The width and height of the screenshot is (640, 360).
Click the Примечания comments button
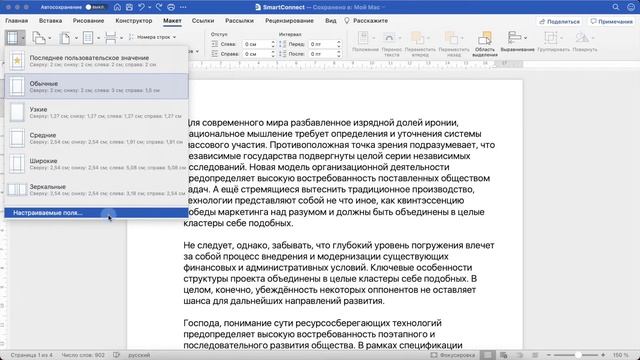pyautogui.click(x=611, y=21)
